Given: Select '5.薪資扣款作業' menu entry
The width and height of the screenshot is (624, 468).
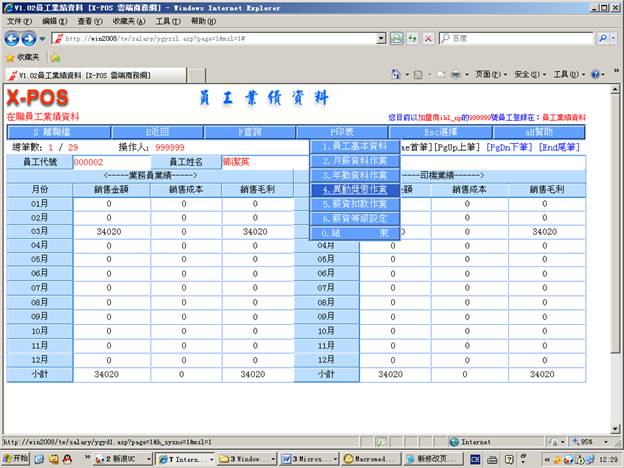Looking at the screenshot, I should coord(355,204).
